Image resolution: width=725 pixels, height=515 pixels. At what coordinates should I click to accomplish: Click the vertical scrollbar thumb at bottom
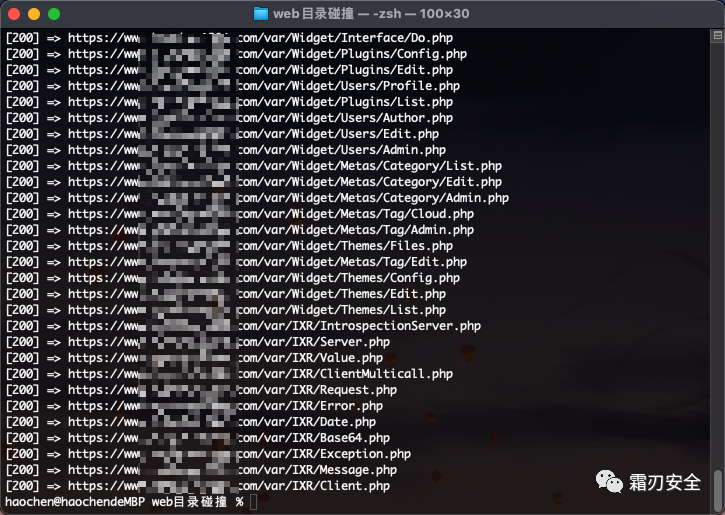point(718,490)
